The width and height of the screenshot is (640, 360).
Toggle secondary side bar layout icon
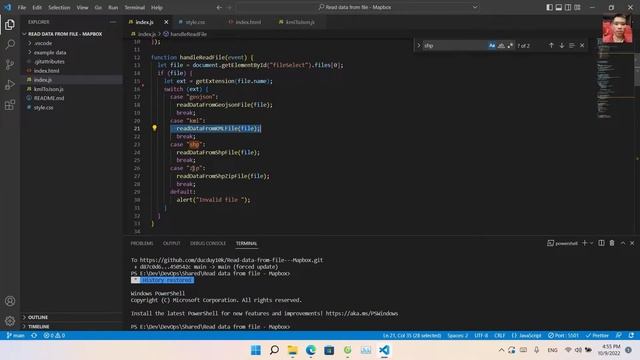tap(568, 7)
